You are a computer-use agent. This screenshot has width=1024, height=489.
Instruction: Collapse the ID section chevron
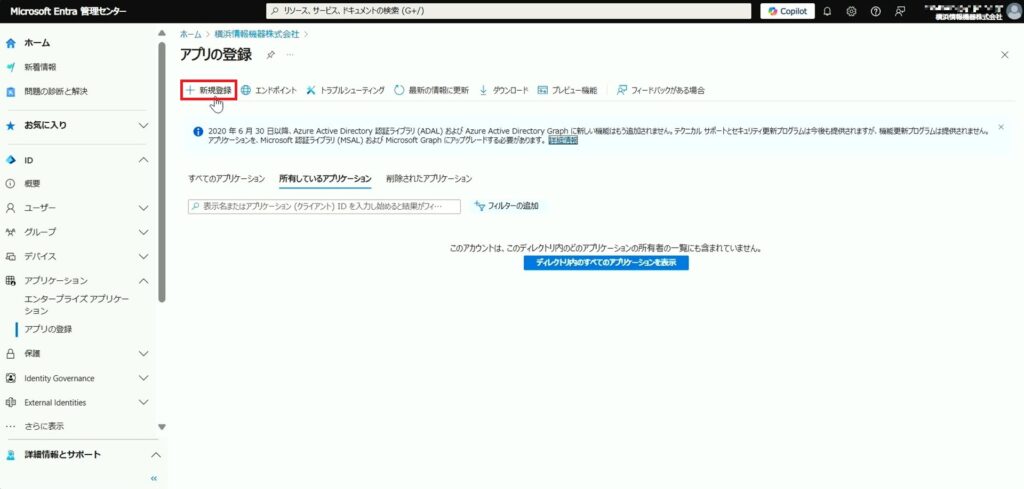click(x=144, y=160)
